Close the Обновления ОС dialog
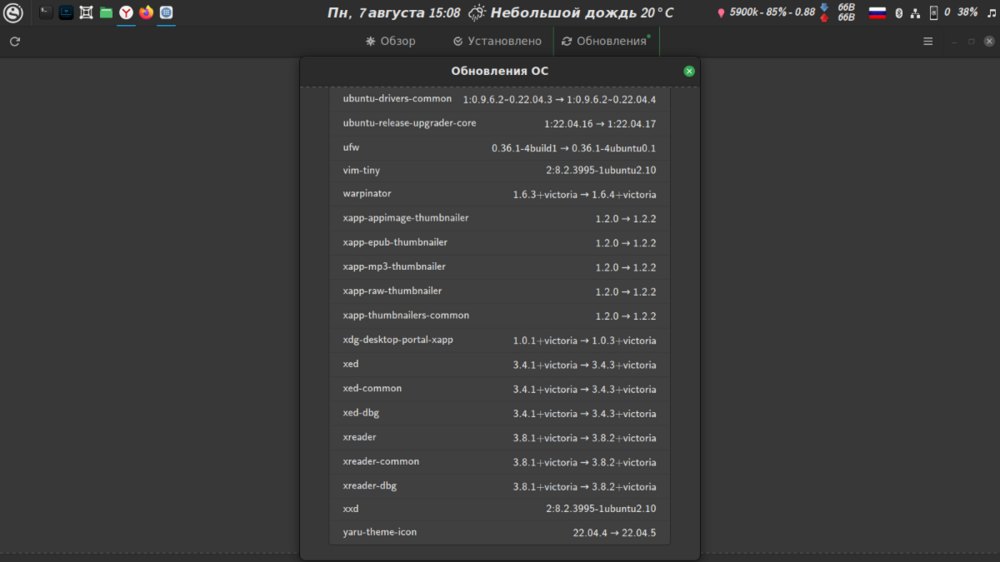1000x562 pixels. click(x=689, y=71)
